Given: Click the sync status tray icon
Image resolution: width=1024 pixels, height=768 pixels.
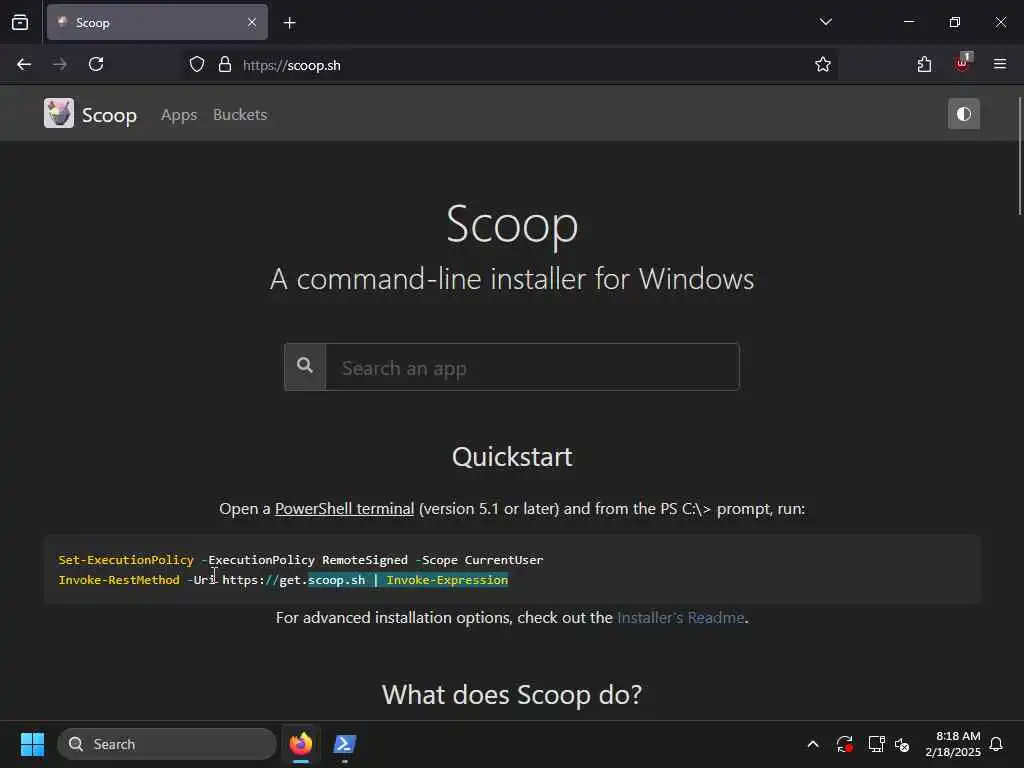Looking at the screenshot, I should (x=844, y=744).
